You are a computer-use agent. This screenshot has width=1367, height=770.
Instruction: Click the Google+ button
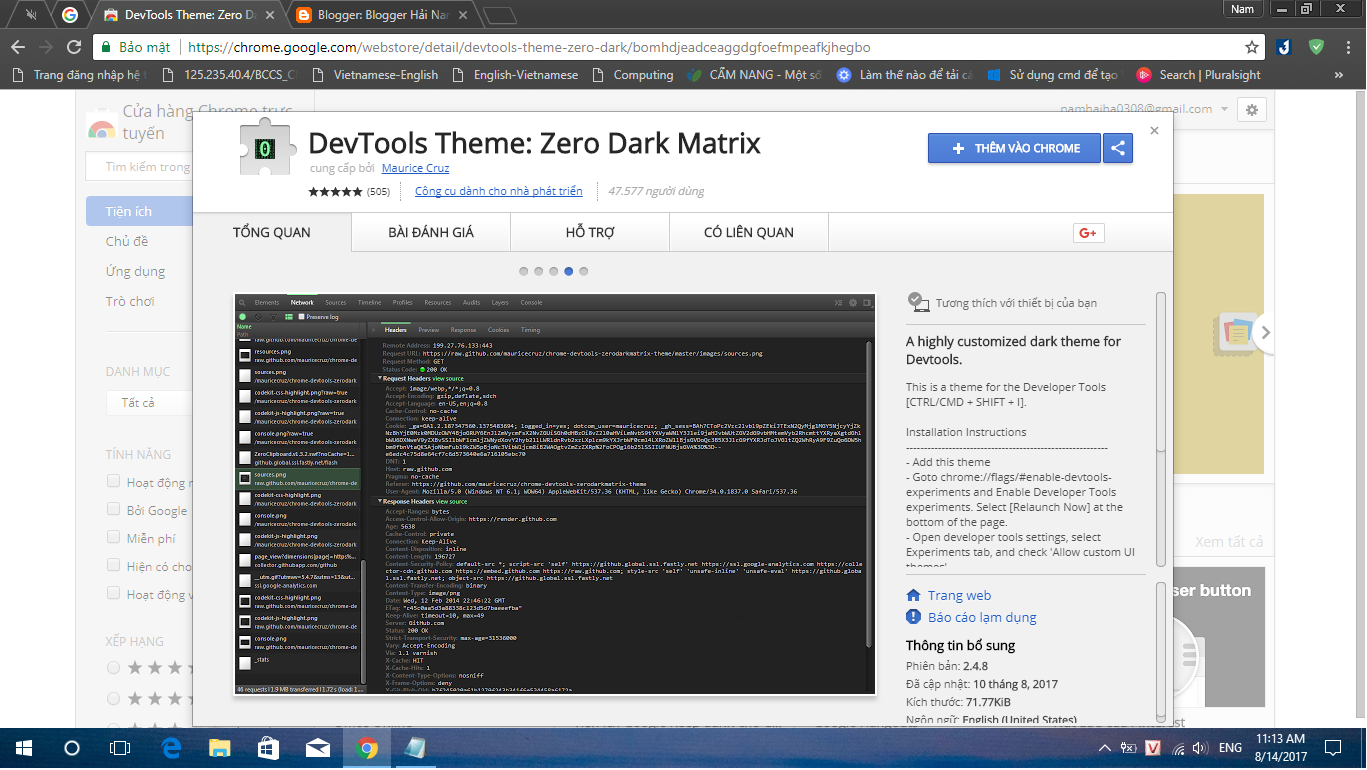(1088, 233)
